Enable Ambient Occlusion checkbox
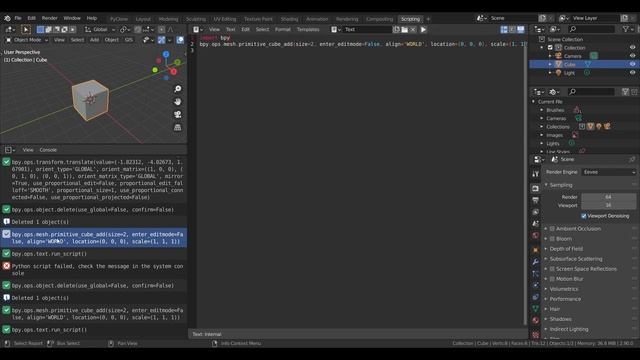Image resolution: width=640 pixels, height=360 pixels. (x=552, y=229)
